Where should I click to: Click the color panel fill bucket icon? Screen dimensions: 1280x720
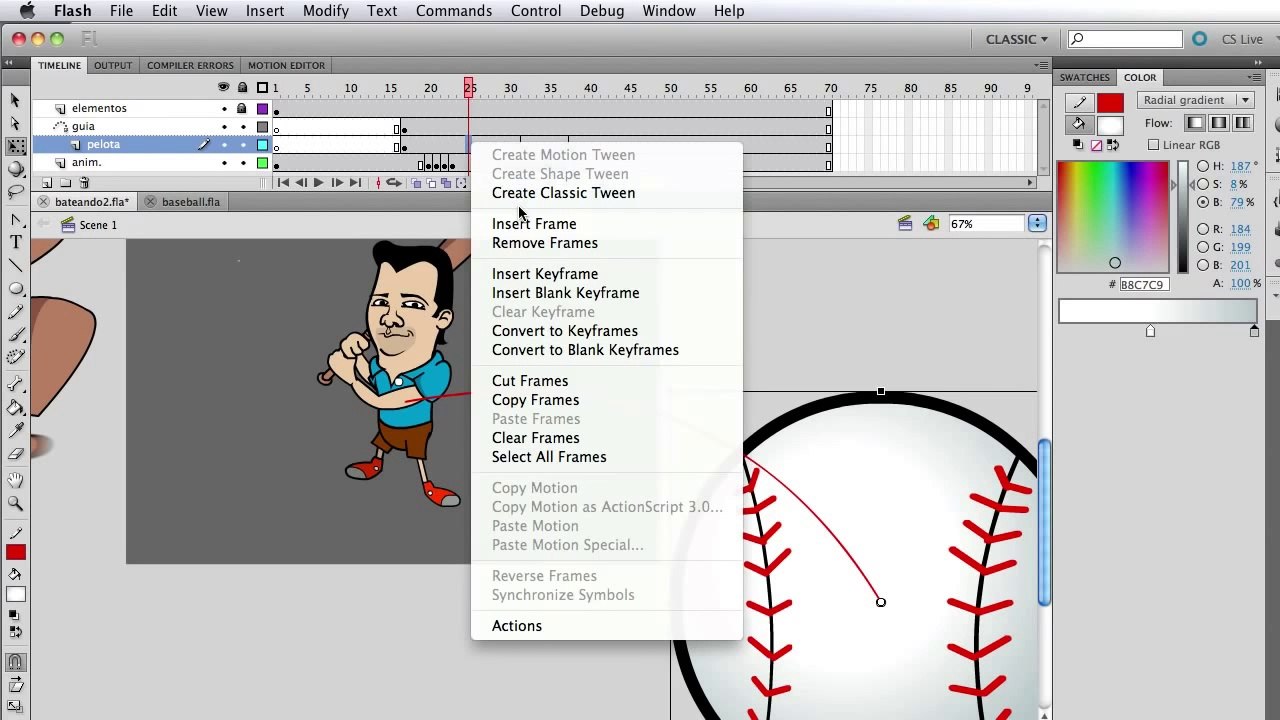pos(1079,125)
